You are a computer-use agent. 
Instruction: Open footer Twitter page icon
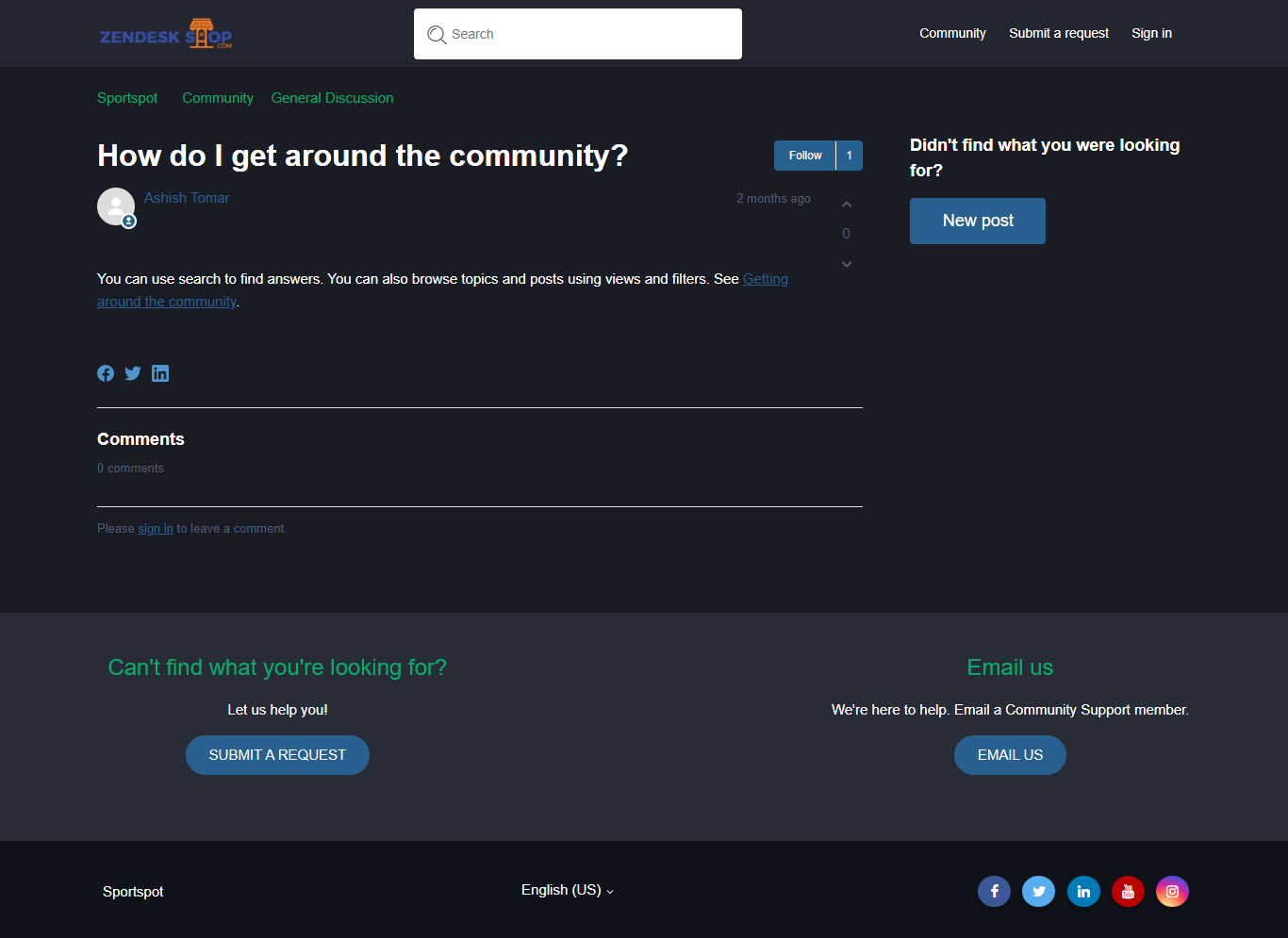tap(1038, 891)
